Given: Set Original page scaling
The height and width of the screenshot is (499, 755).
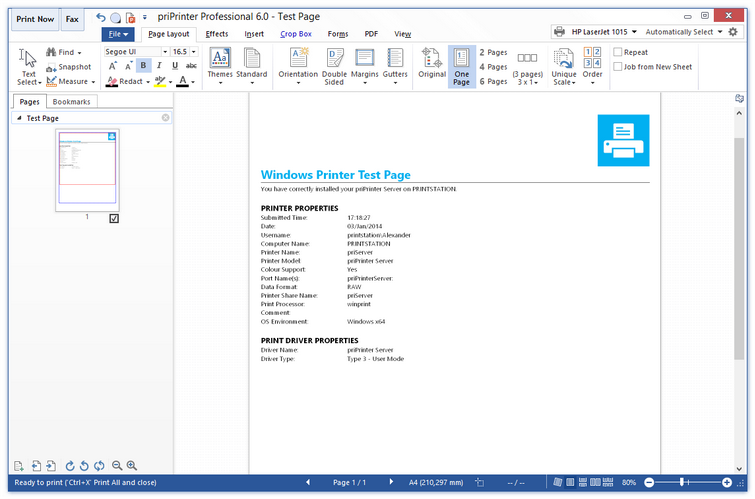Looking at the screenshot, I should coord(432,63).
